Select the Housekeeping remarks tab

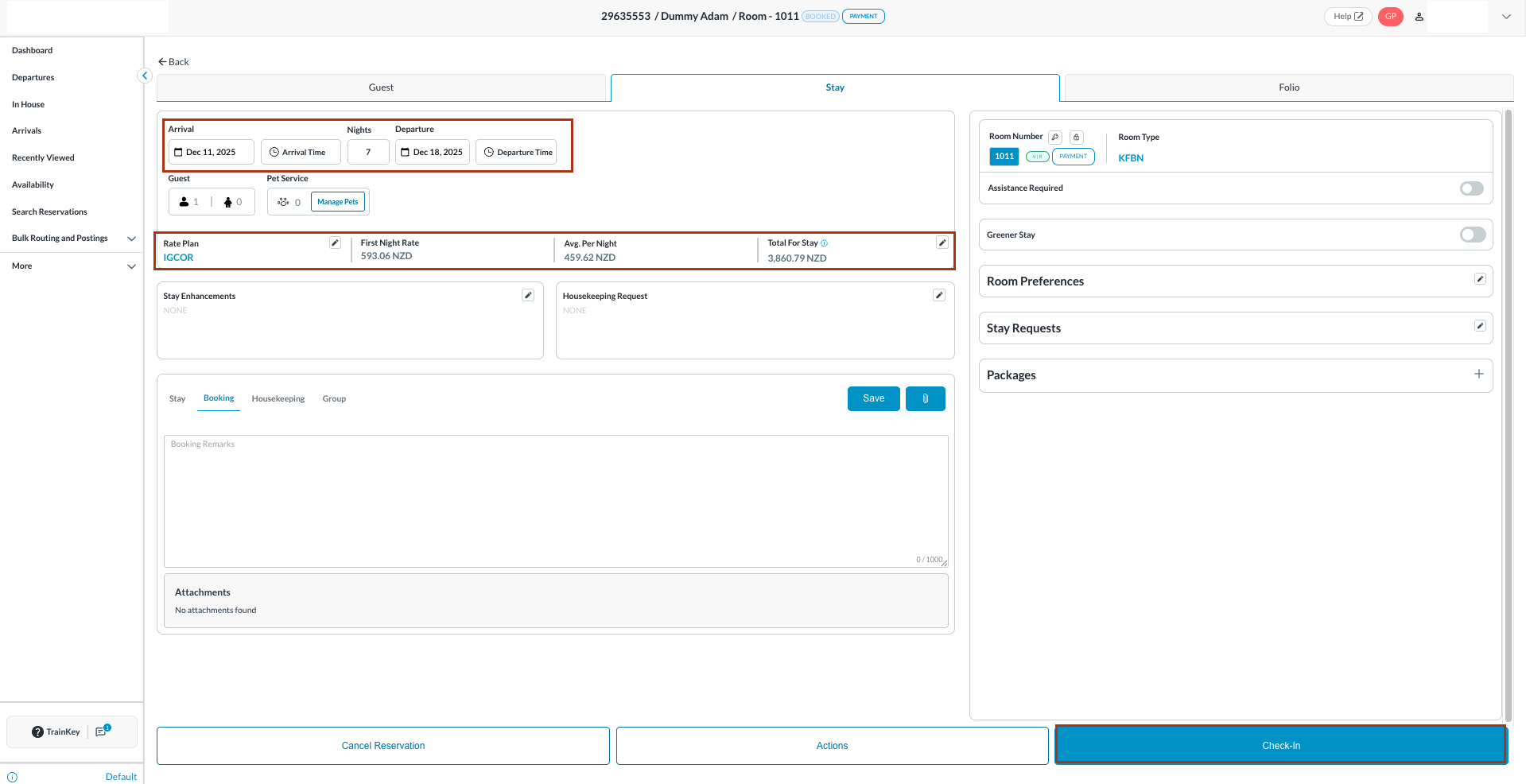point(278,399)
